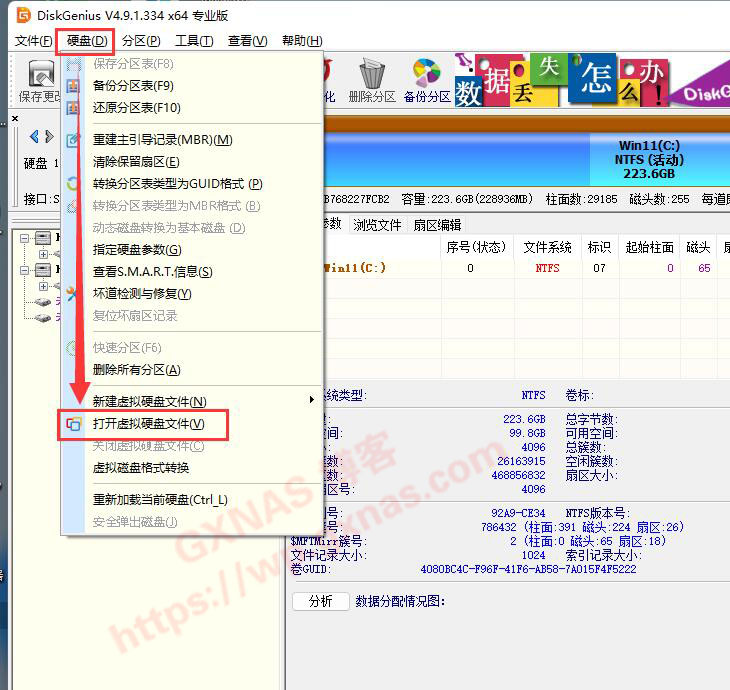Click the 删除分区 trash can icon
730x690 pixels.
[372, 80]
